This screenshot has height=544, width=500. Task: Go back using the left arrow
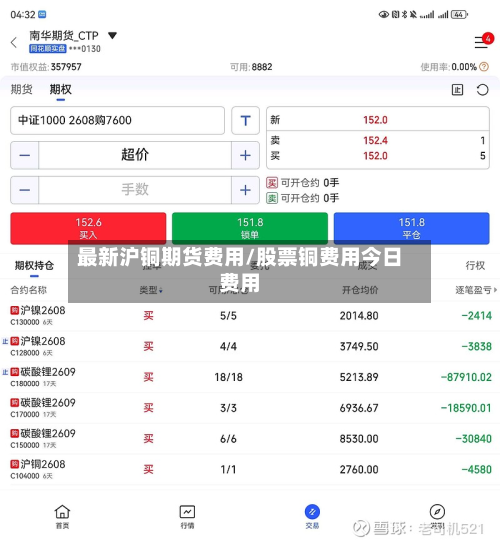click(14, 43)
